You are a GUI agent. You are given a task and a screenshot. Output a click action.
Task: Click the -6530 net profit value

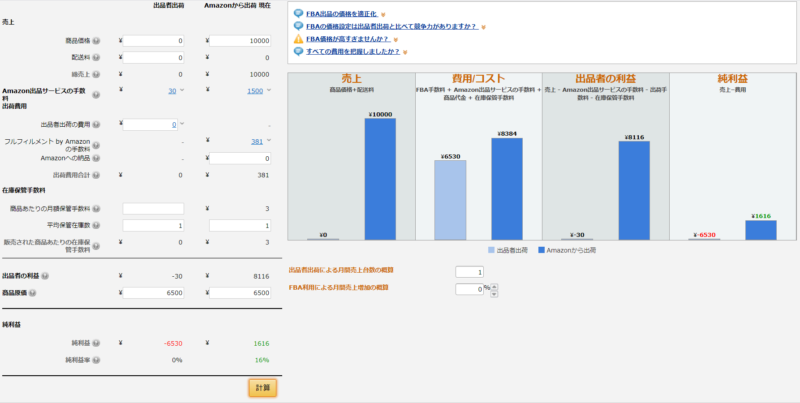[x=173, y=343]
